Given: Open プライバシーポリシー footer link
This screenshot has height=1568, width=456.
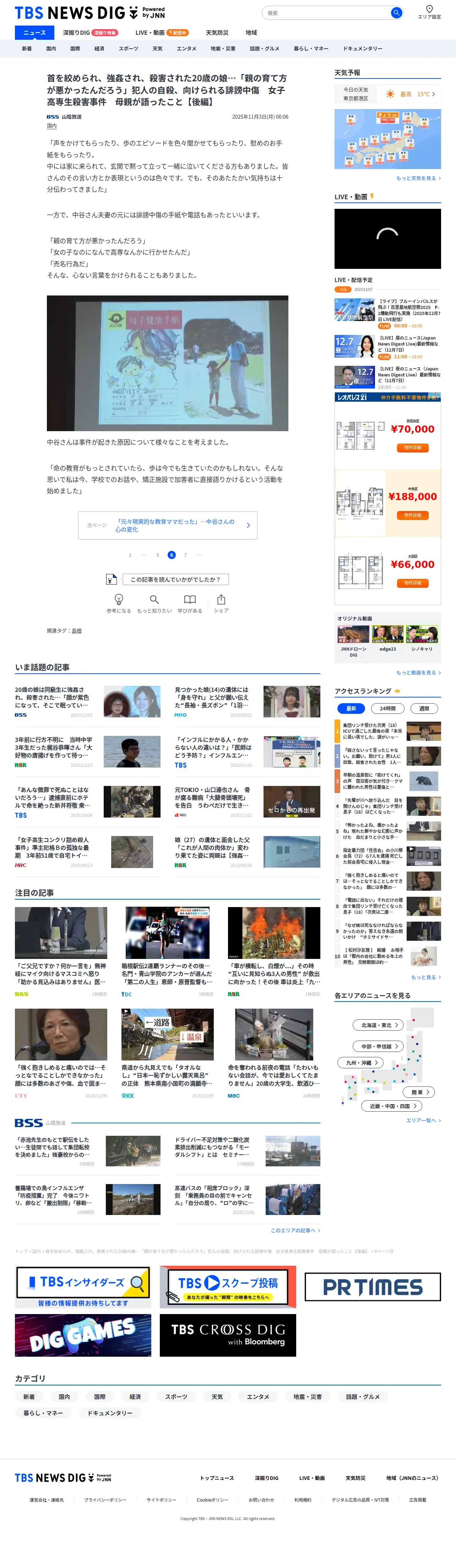Looking at the screenshot, I should pyautogui.click(x=105, y=1499).
